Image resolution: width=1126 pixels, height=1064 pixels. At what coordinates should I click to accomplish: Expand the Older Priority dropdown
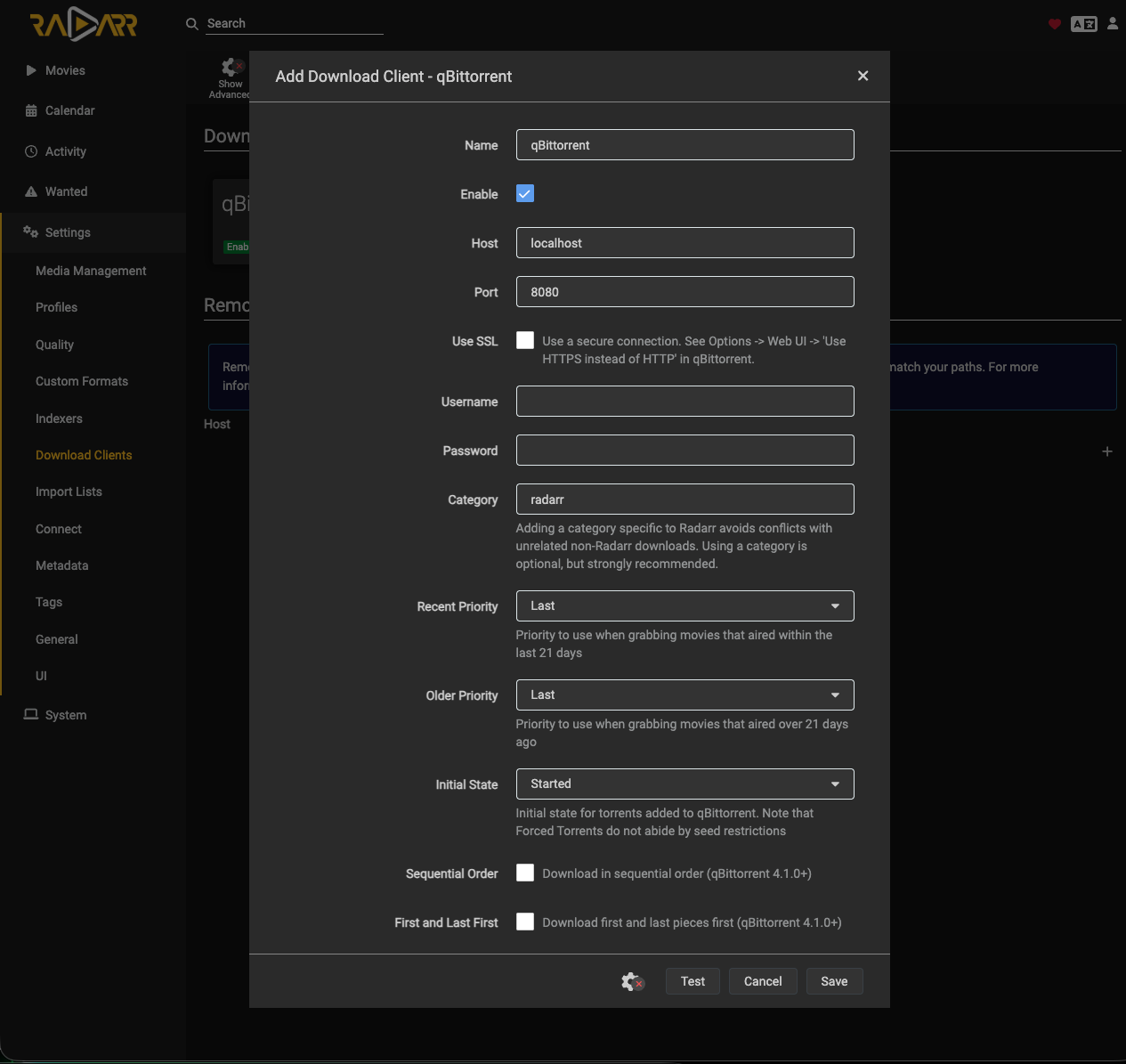point(685,694)
